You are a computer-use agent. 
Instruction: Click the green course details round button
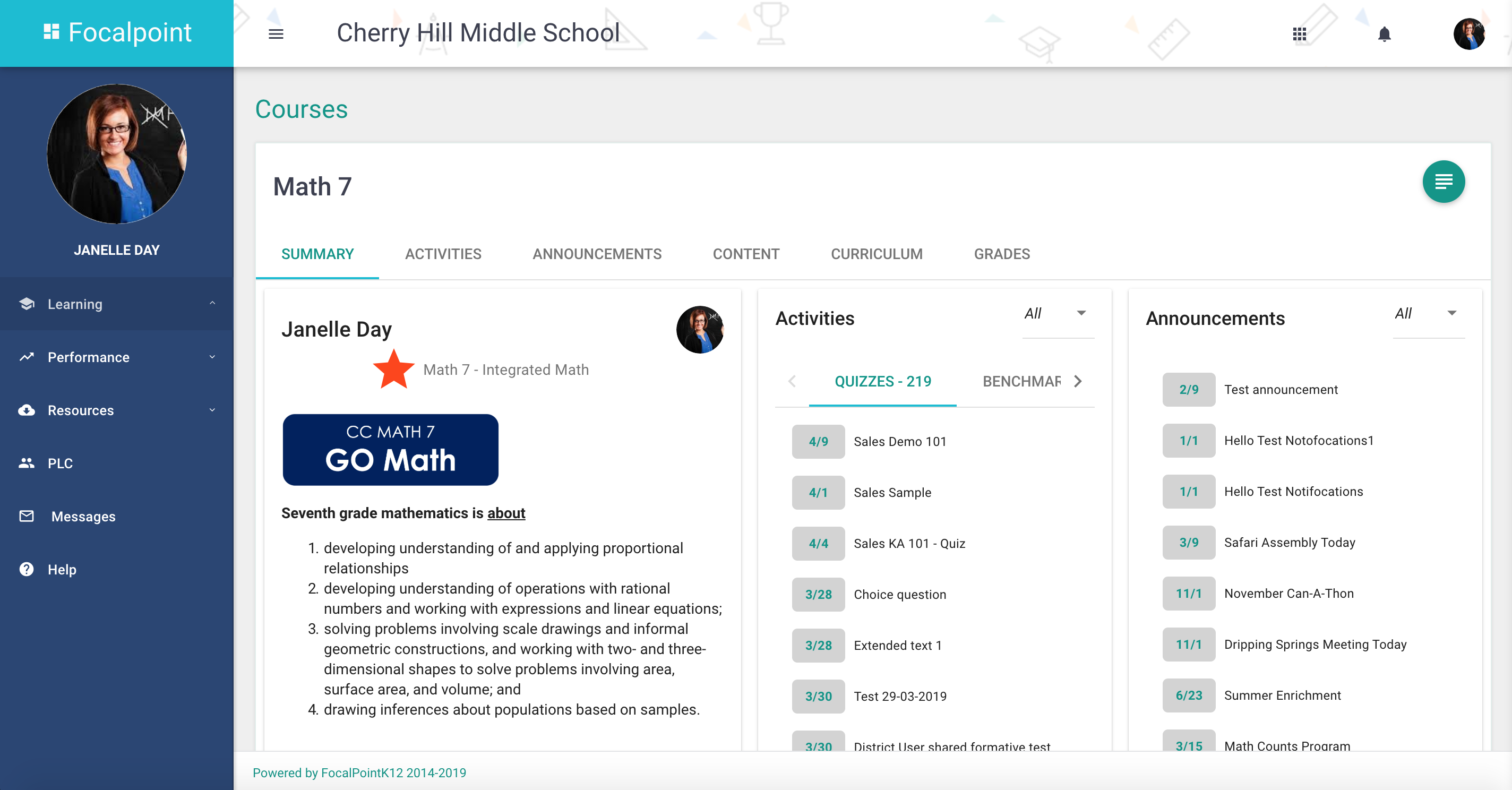[1444, 182]
